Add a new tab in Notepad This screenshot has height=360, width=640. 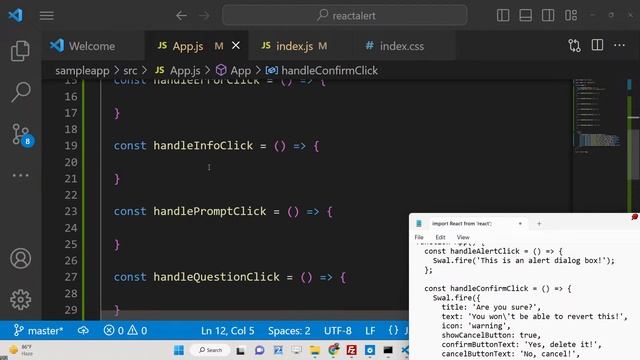tap(539, 224)
